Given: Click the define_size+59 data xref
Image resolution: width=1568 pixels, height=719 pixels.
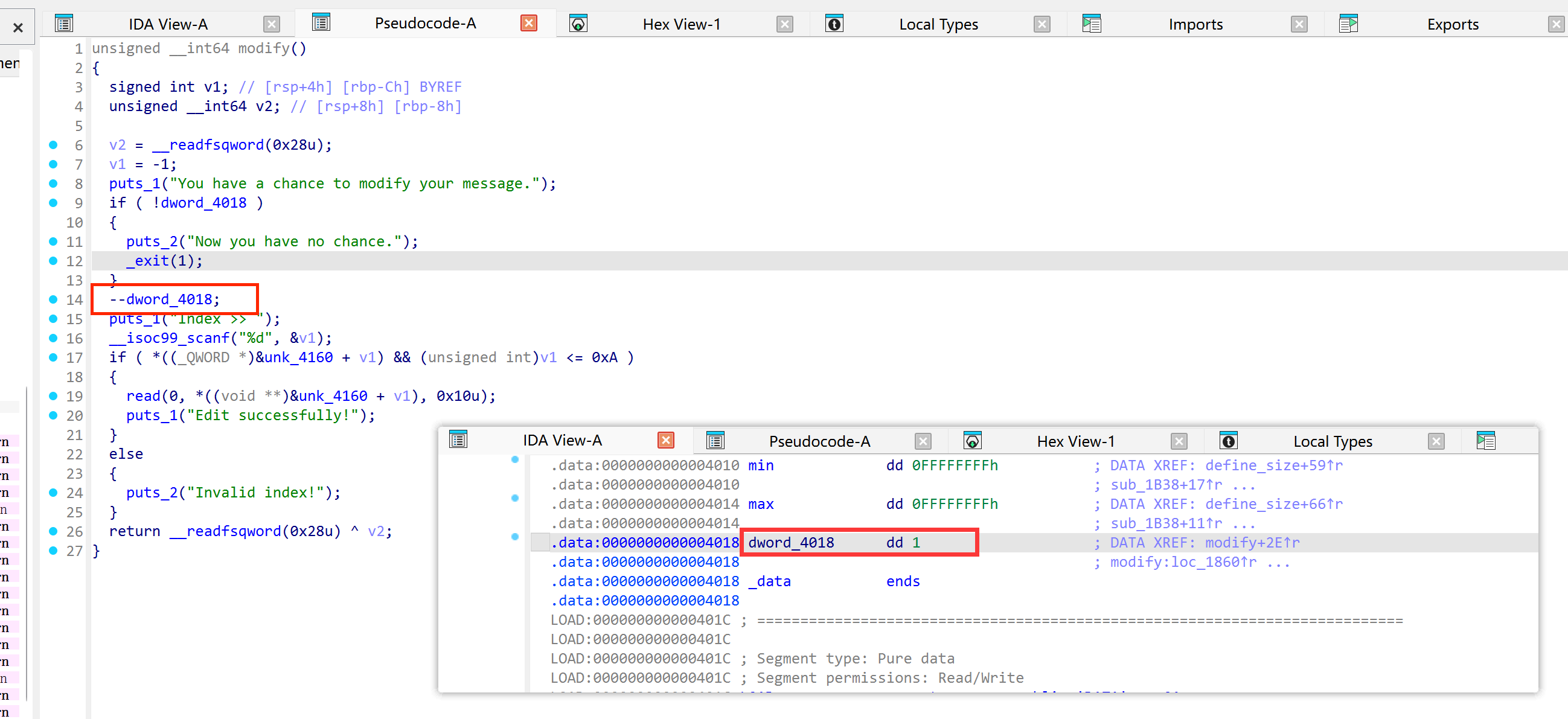Looking at the screenshot, I should [1273, 465].
